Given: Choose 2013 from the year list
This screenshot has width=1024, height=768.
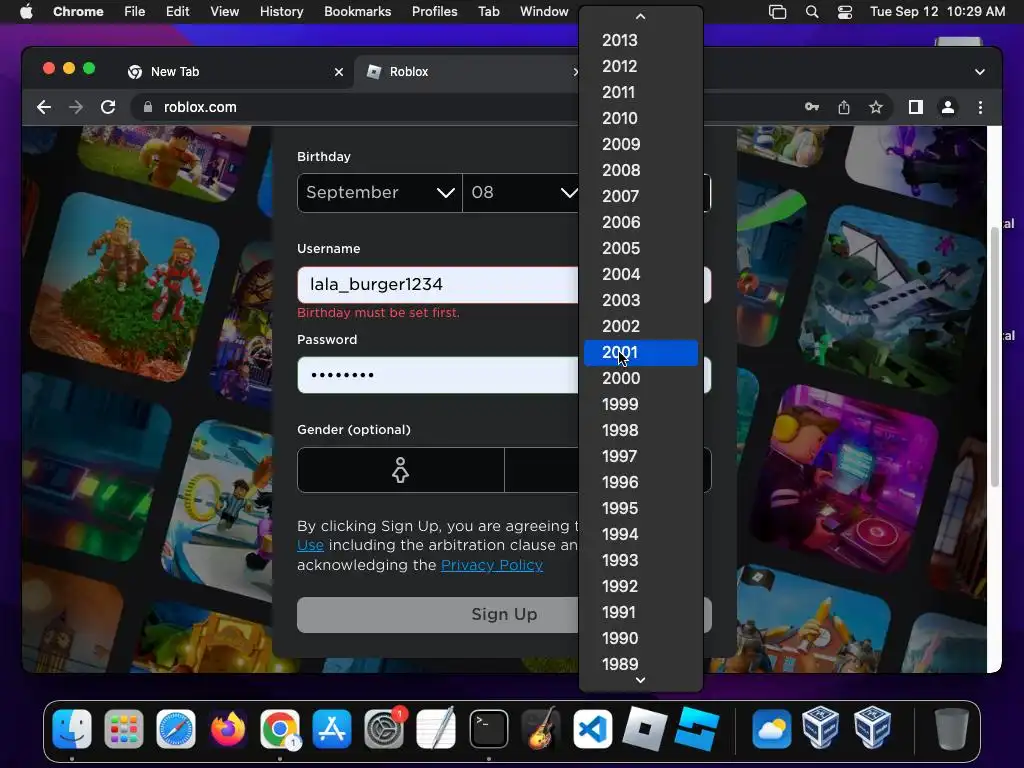Looking at the screenshot, I should coord(641,40).
